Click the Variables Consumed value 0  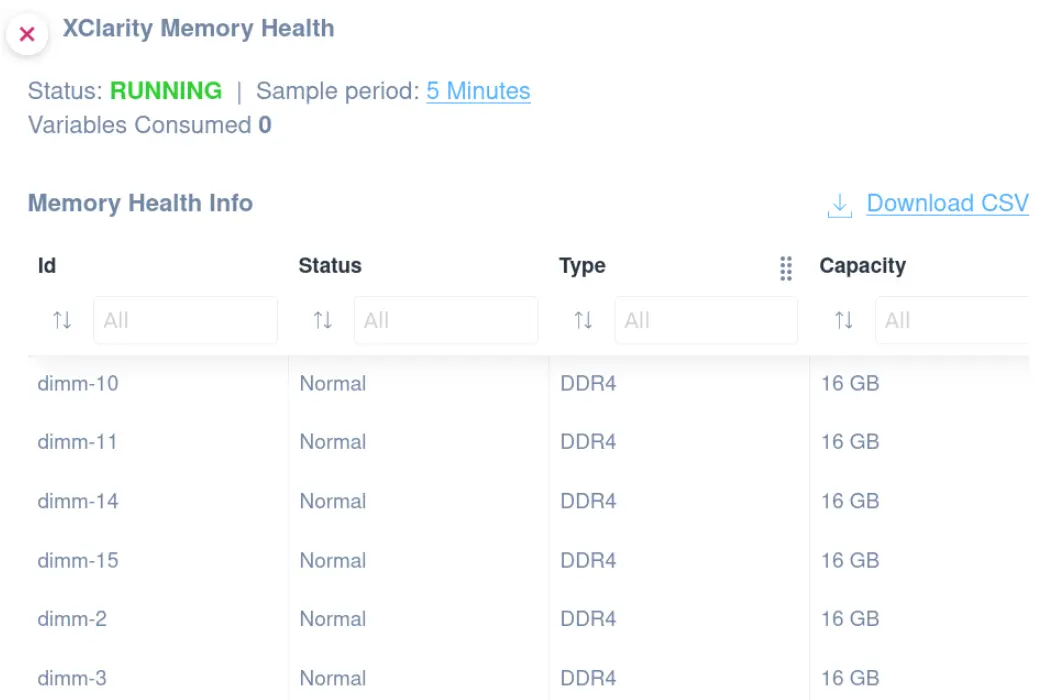[x=265, y=125]
